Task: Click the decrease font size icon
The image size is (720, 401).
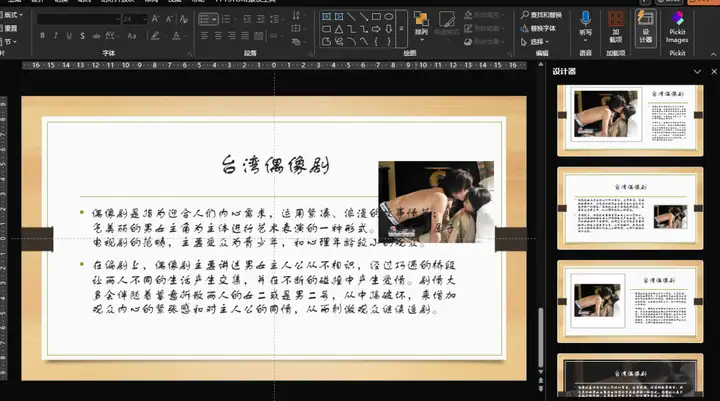Action: 169,19
